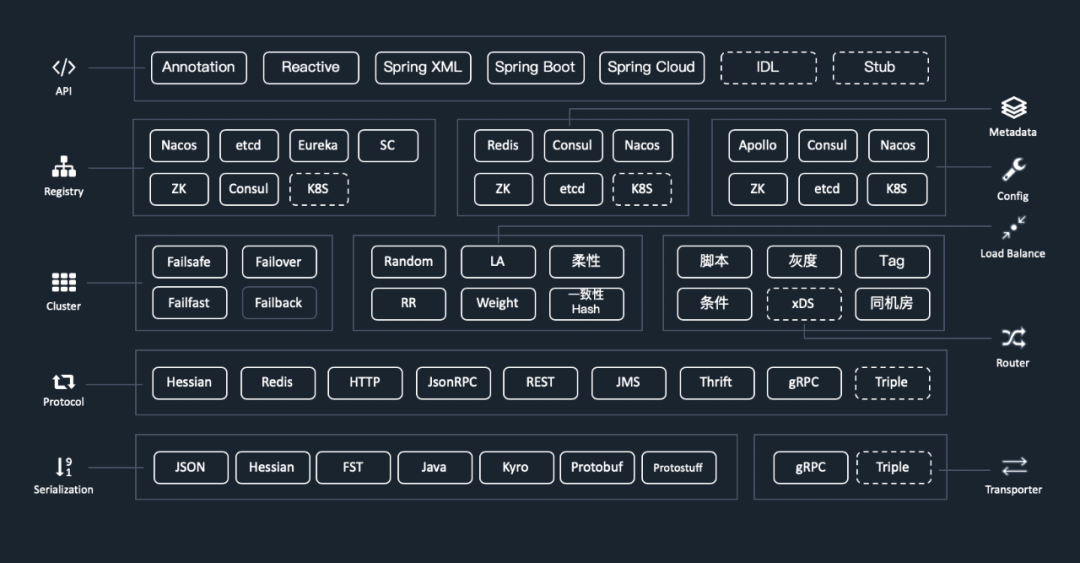This screenshot has width=1080, height=563.
Task: Click the API code brackets icon
Action: [63, 68]
